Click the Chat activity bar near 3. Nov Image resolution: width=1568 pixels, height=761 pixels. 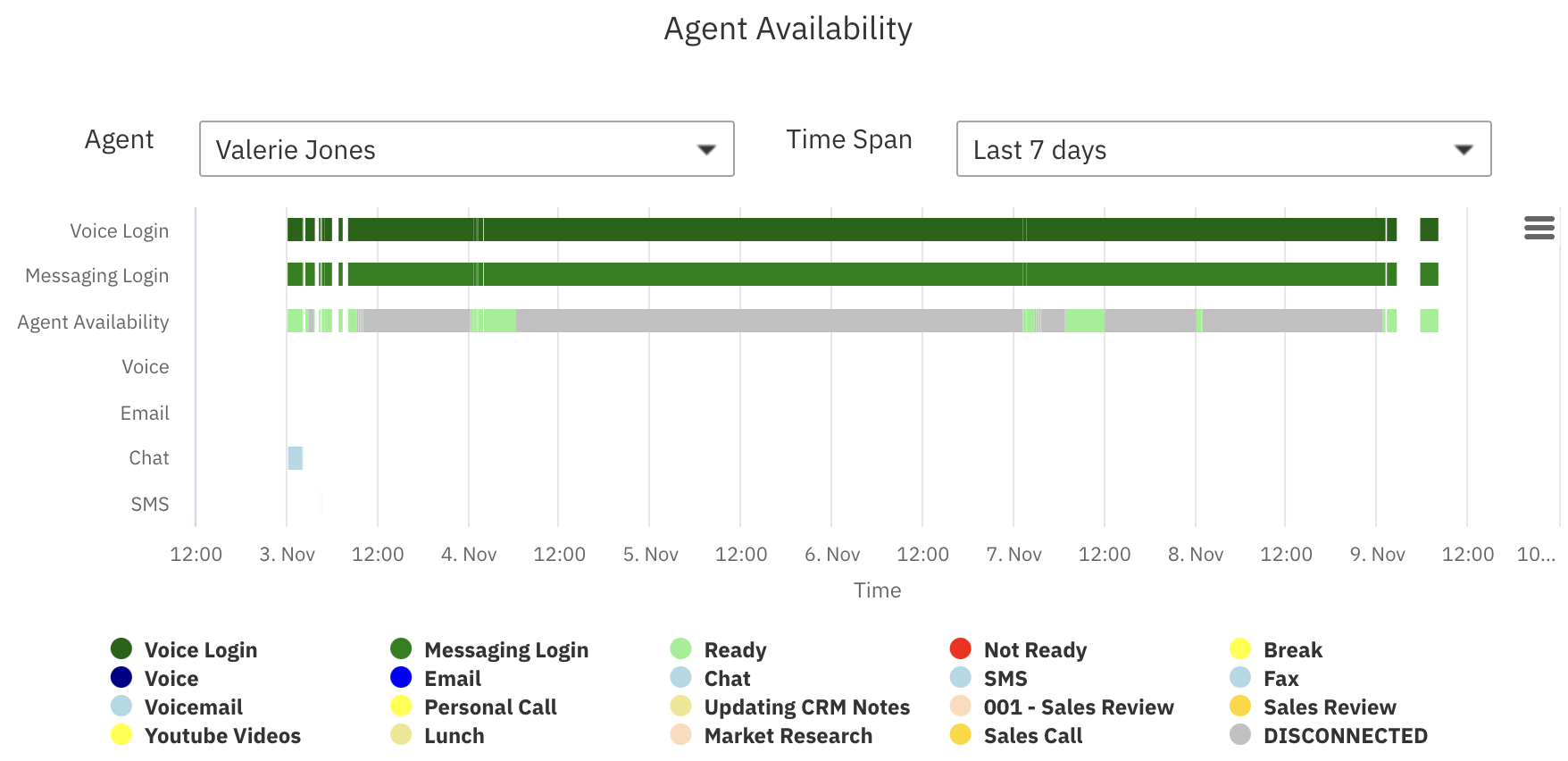(295, 456)
